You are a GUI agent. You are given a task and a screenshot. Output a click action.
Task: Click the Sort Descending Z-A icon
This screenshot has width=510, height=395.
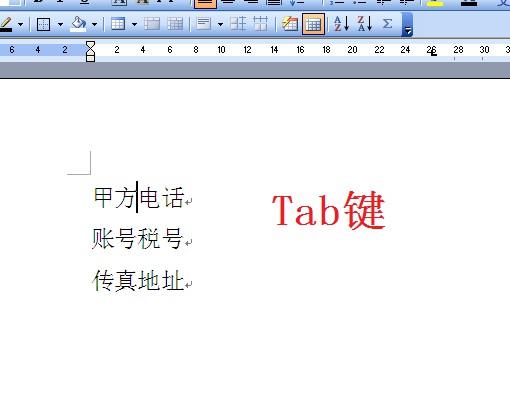[x=365, y=24]
